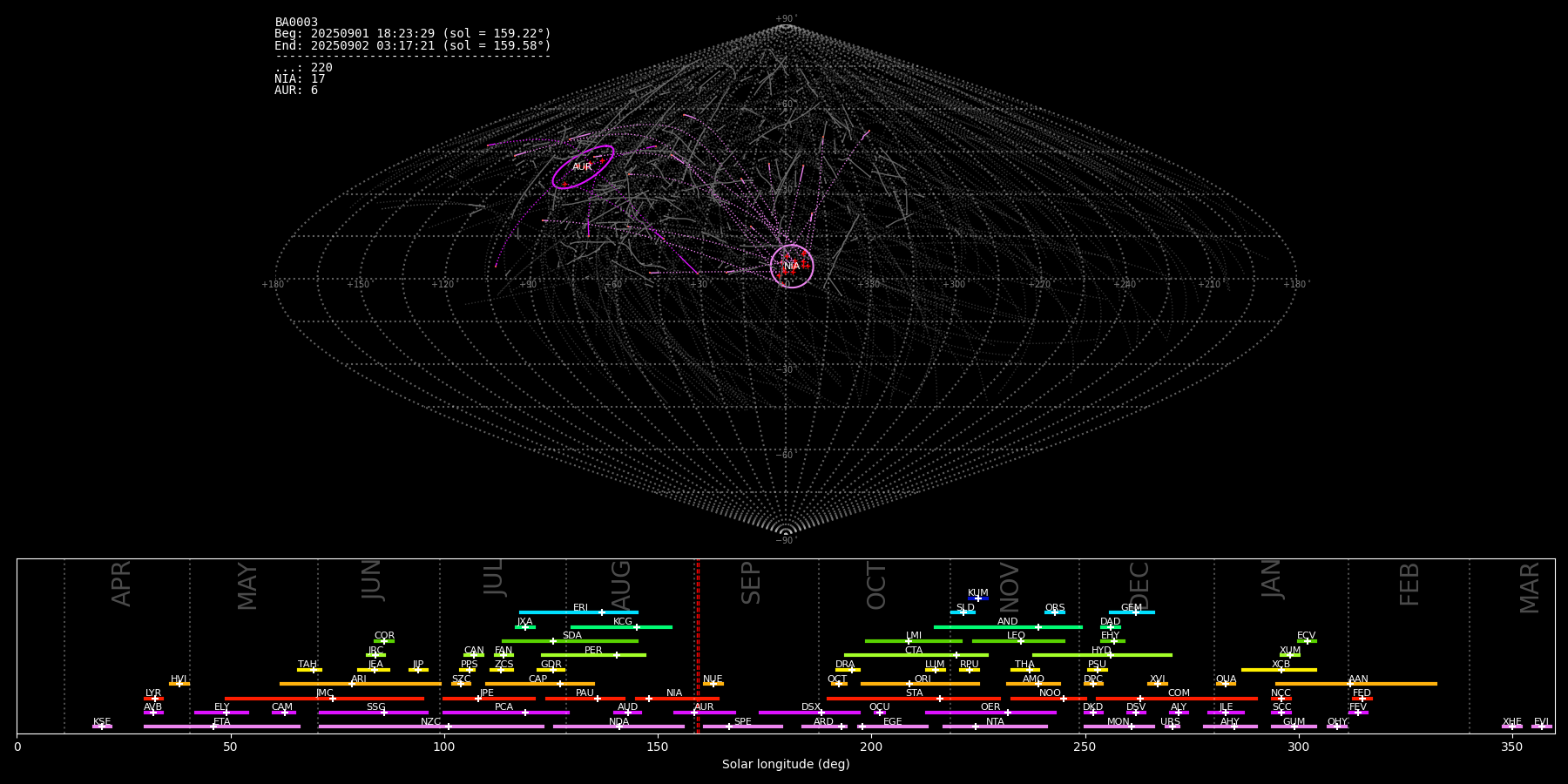The height and width of the screenshot is (784, 1568).
Task: Click the OER shower label
Action: pyautogui.click(x=990, y=707)
